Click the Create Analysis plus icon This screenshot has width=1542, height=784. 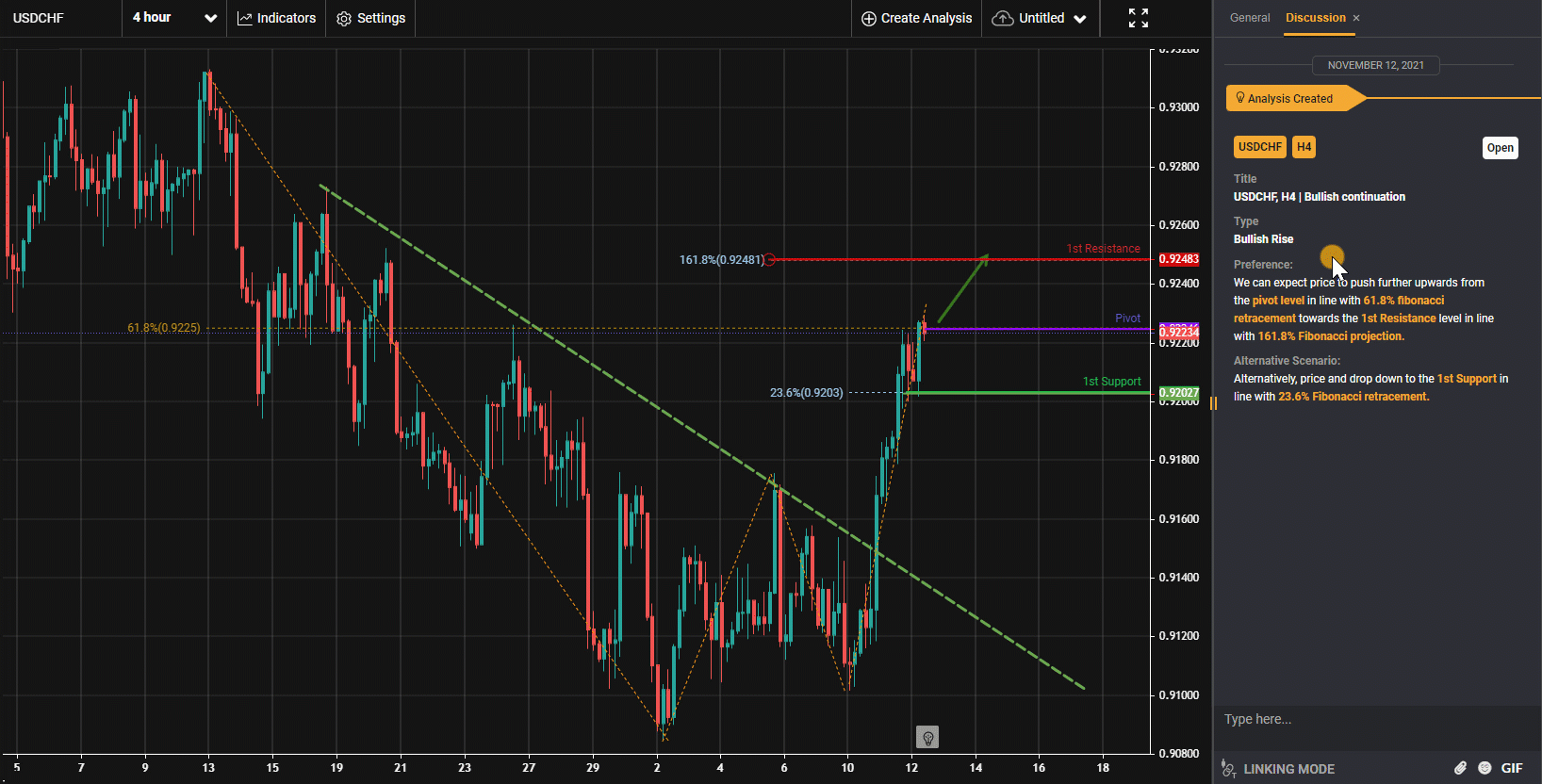(x=869, y=18)
